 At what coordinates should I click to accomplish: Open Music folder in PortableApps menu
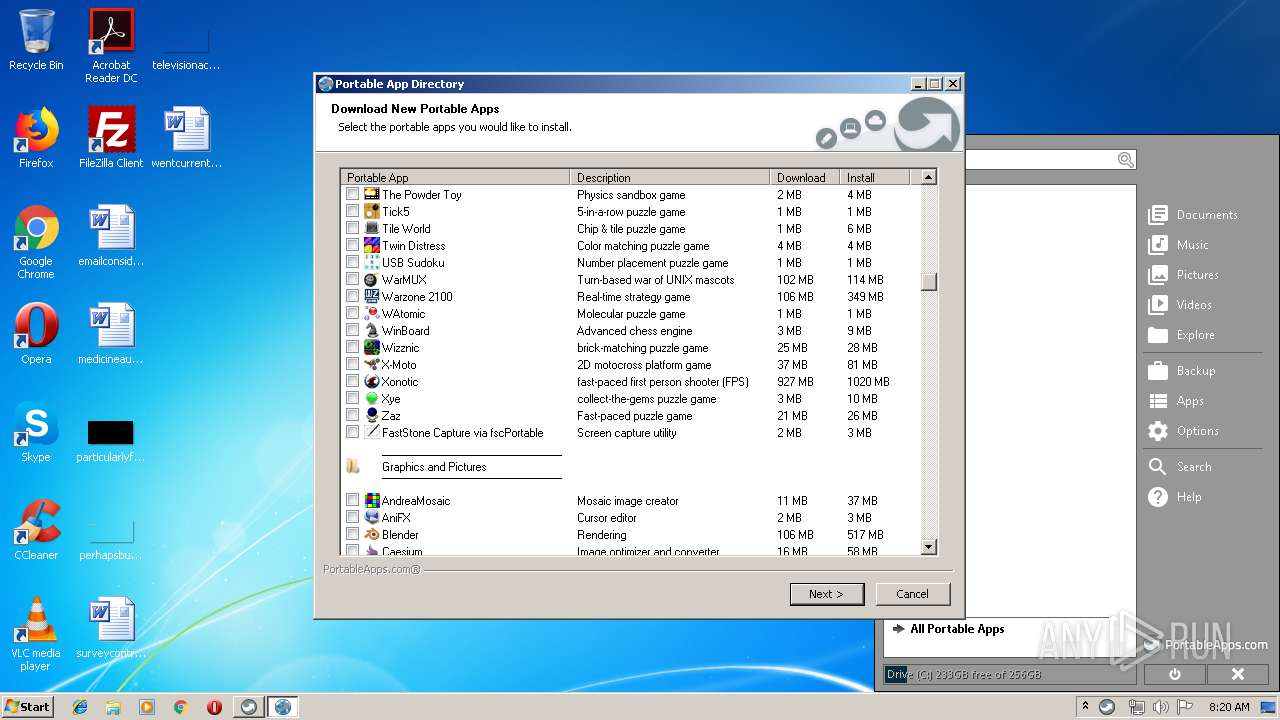[1178, 245]
